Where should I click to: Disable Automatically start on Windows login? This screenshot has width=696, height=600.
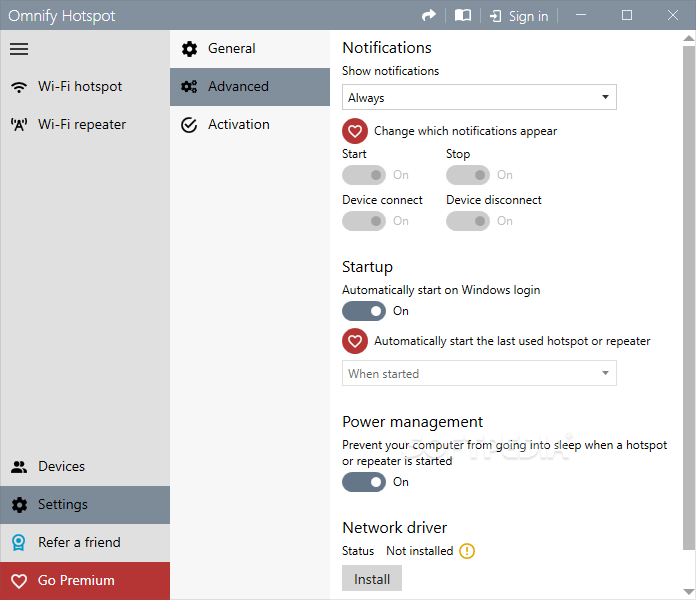click(364, 311)
